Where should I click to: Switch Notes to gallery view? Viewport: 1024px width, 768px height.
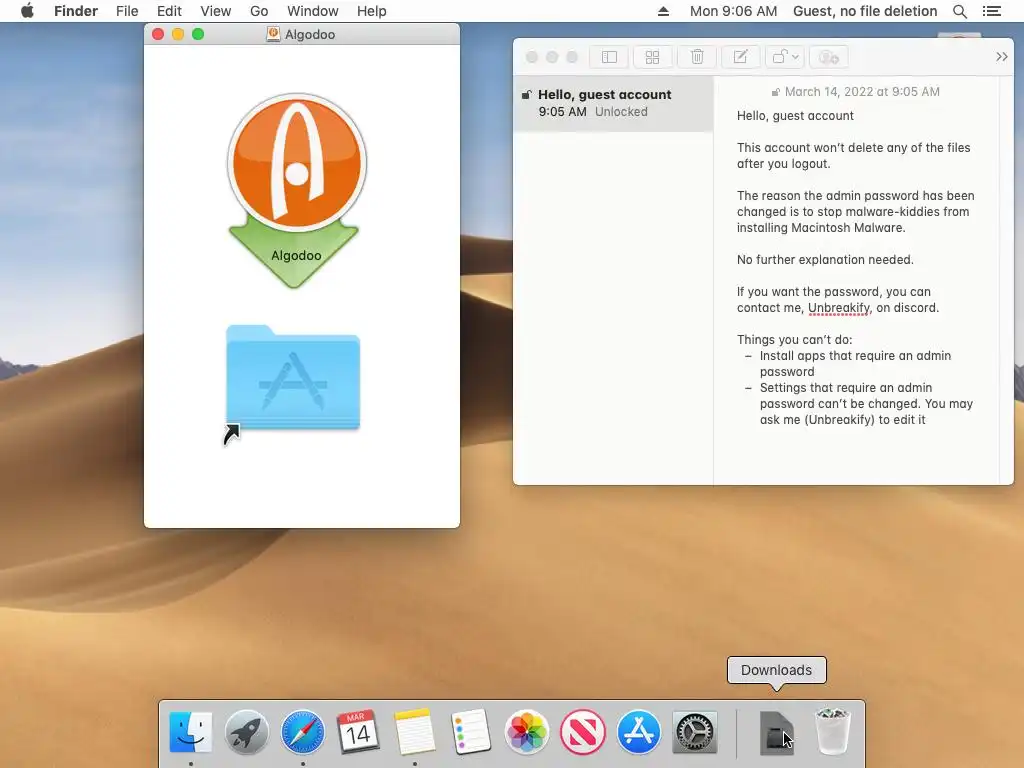click(x=652, y=57)
